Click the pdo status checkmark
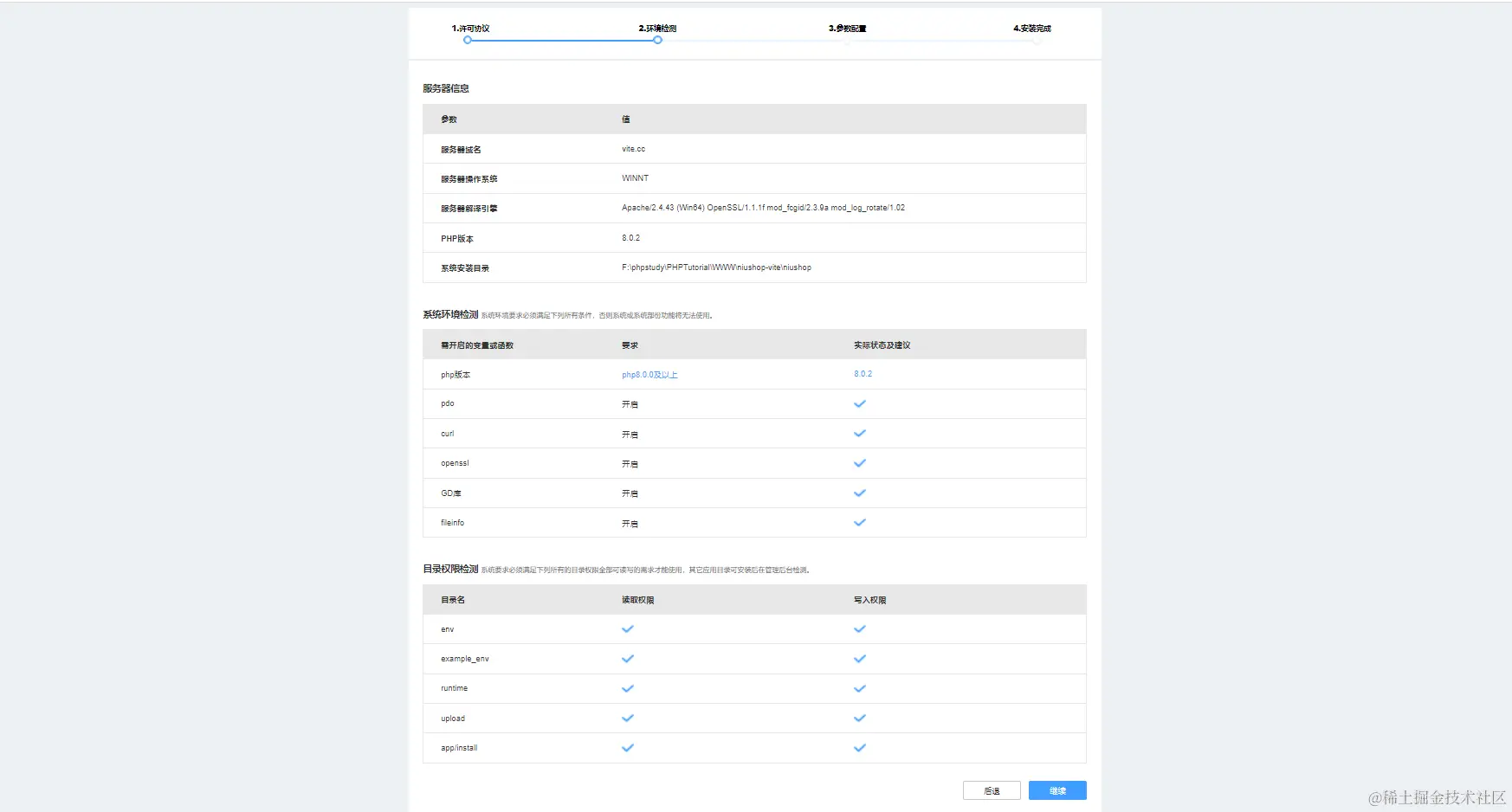The width and height of the screenshot is (1512, 812). 860,404
